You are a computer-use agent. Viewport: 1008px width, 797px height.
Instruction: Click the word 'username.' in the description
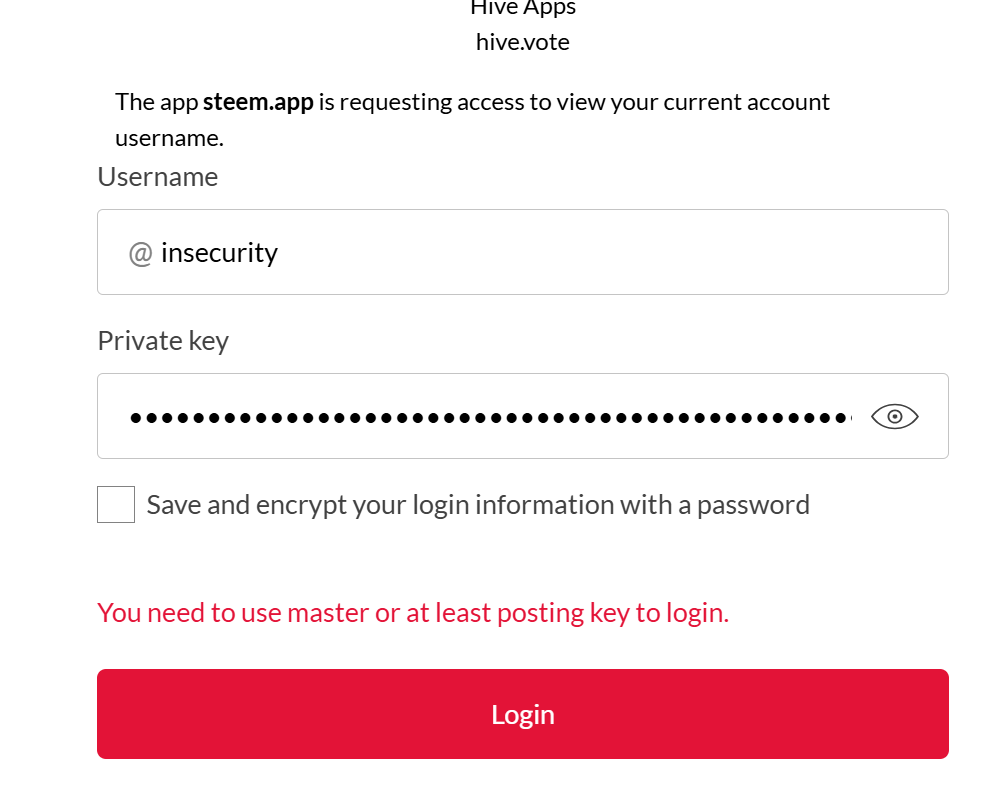click(x=170, y=138)
